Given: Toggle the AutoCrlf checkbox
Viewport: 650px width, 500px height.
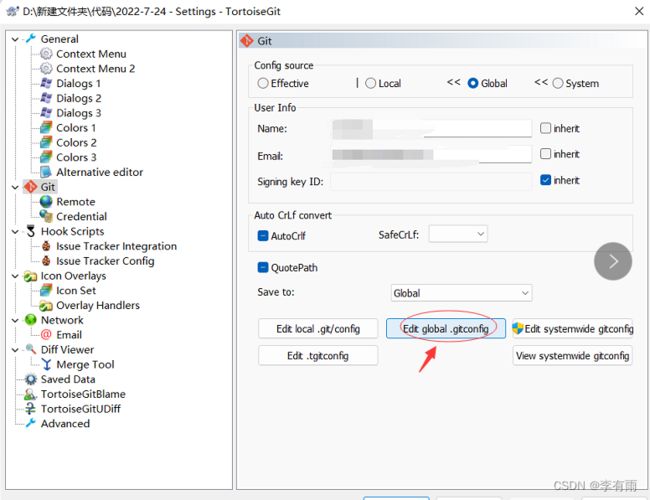Looking at the screenshot, I should coord(263,236).
